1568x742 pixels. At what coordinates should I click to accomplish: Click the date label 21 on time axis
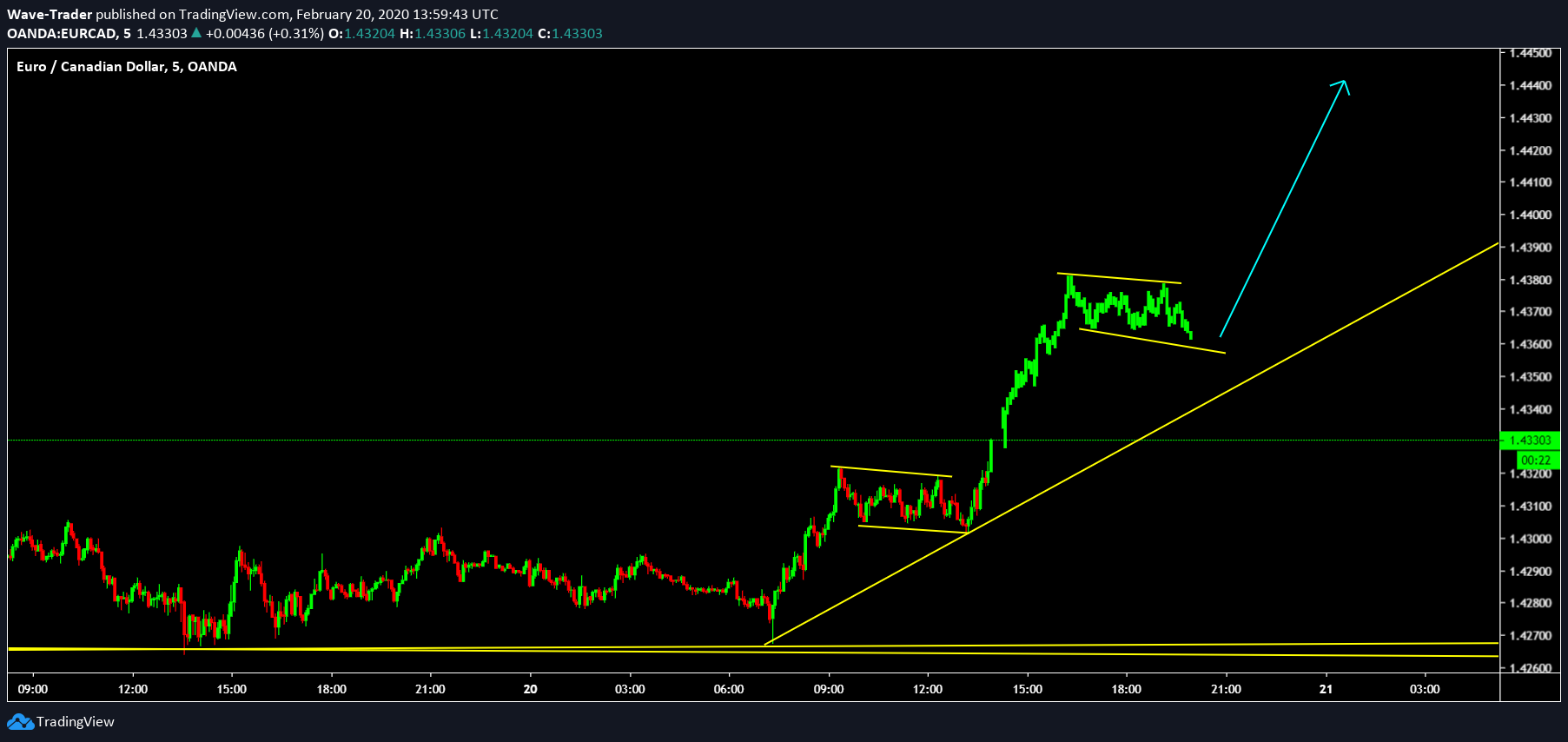coord(1326,689)
